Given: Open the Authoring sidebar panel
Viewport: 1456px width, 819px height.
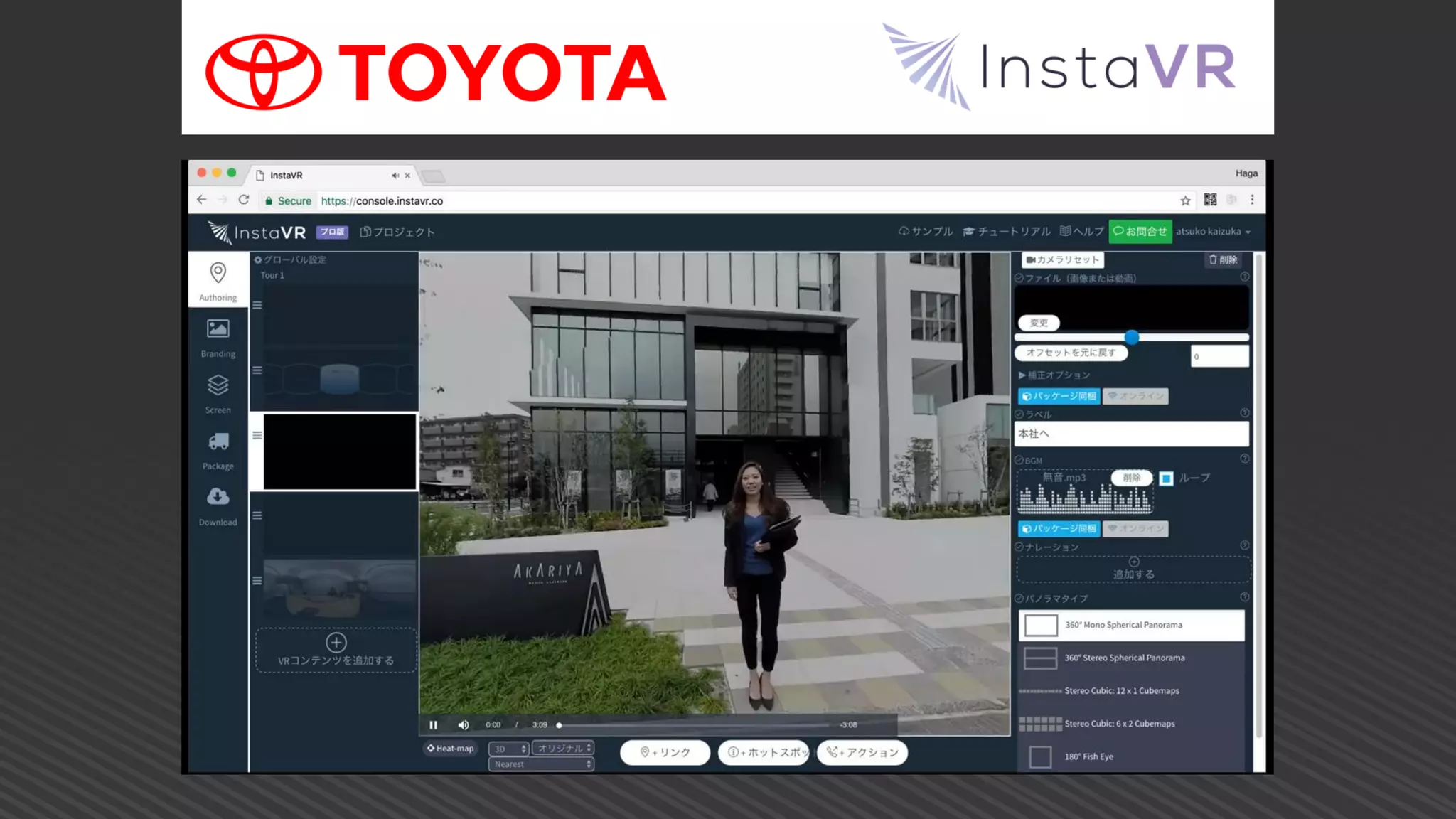Looking at the screenshot, I should [218, 281].
